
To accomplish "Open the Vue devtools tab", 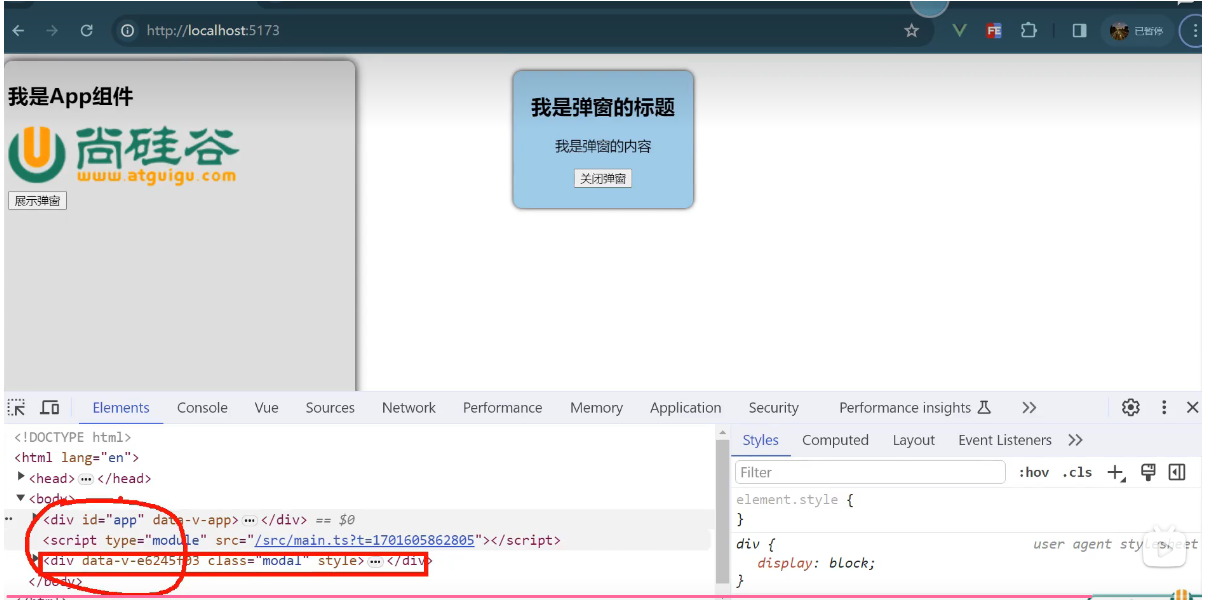I will (266, 408).
